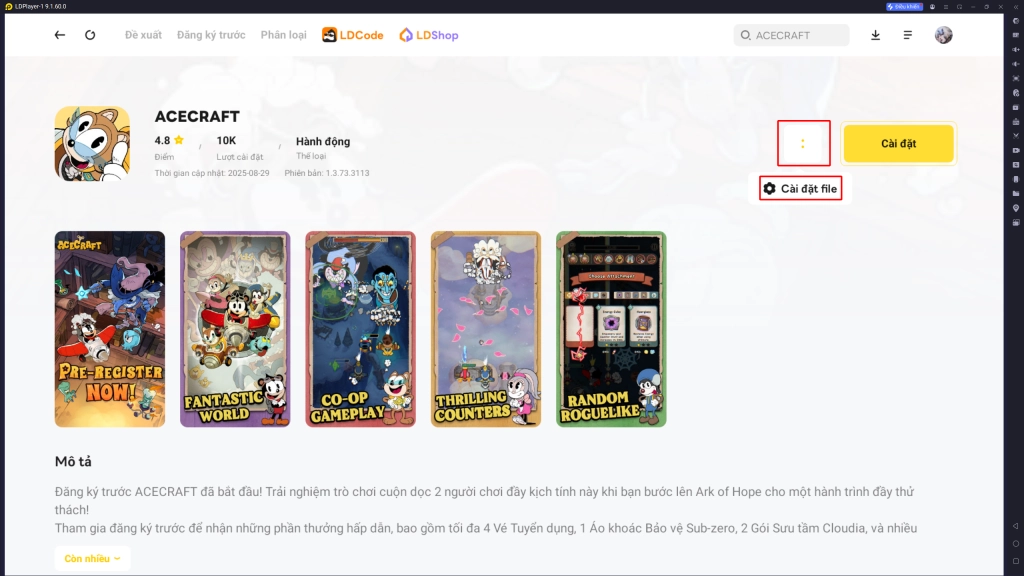
Task: Click the Hành động genre link
Action: (x=323, y=141)
